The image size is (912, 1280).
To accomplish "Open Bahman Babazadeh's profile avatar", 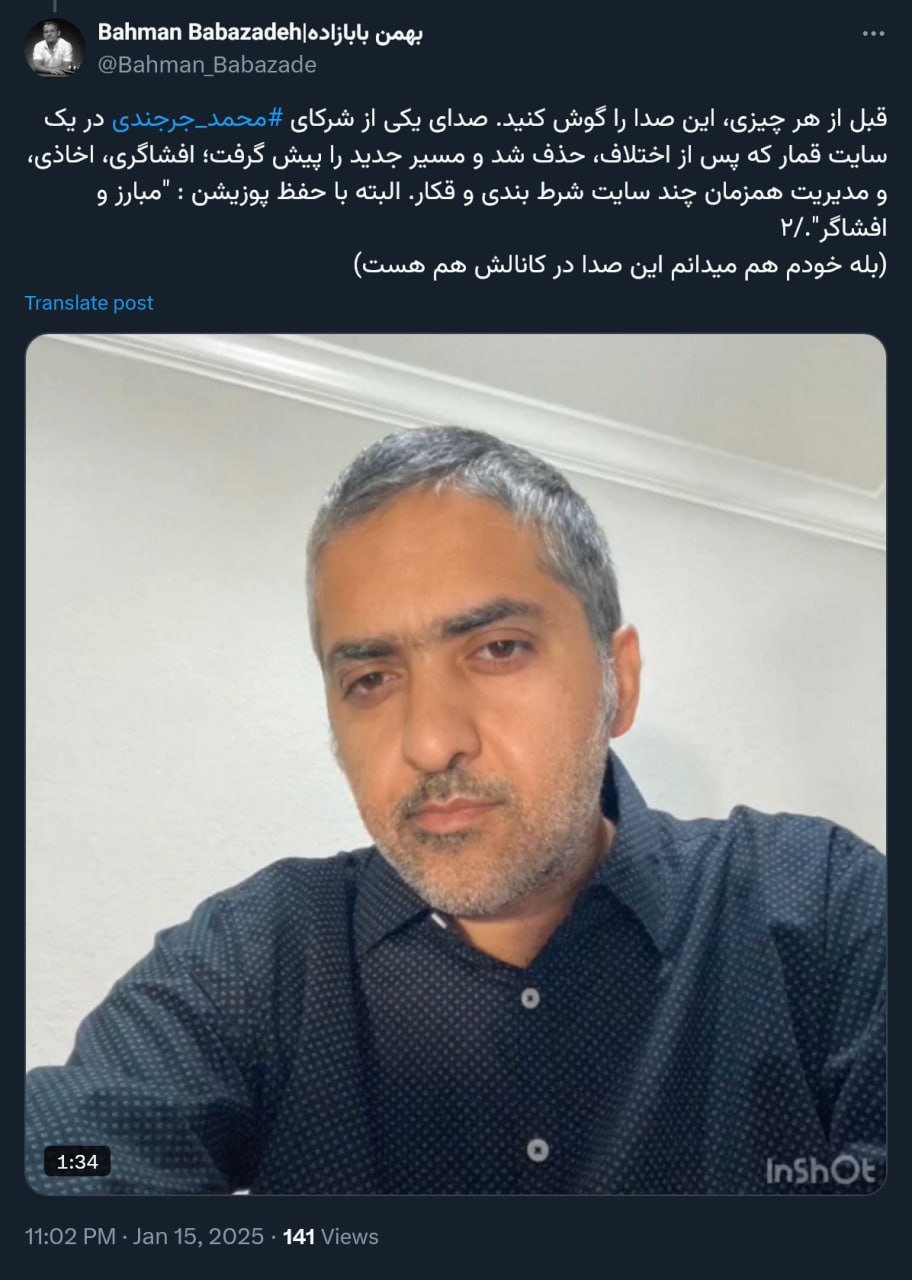I will (x=55, y=48).
